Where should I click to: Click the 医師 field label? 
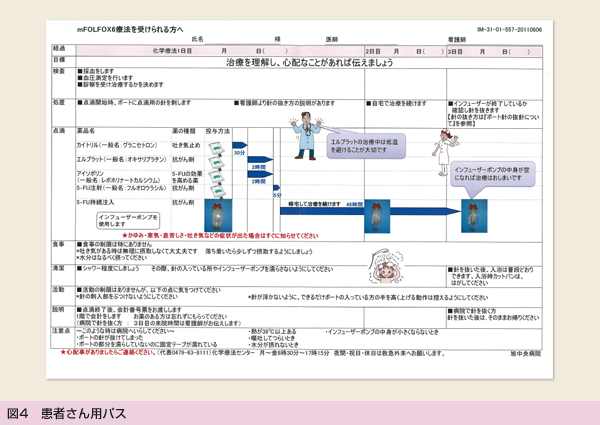click(332, 39)
